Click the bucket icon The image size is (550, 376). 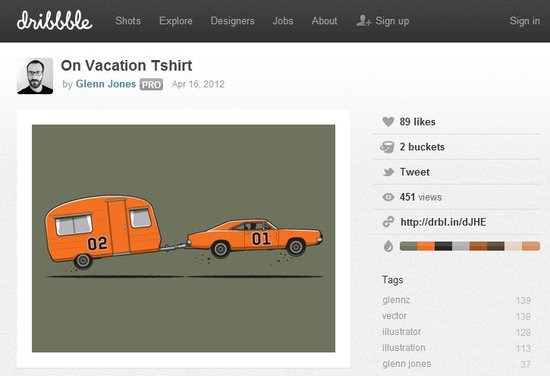coord(388,147)
